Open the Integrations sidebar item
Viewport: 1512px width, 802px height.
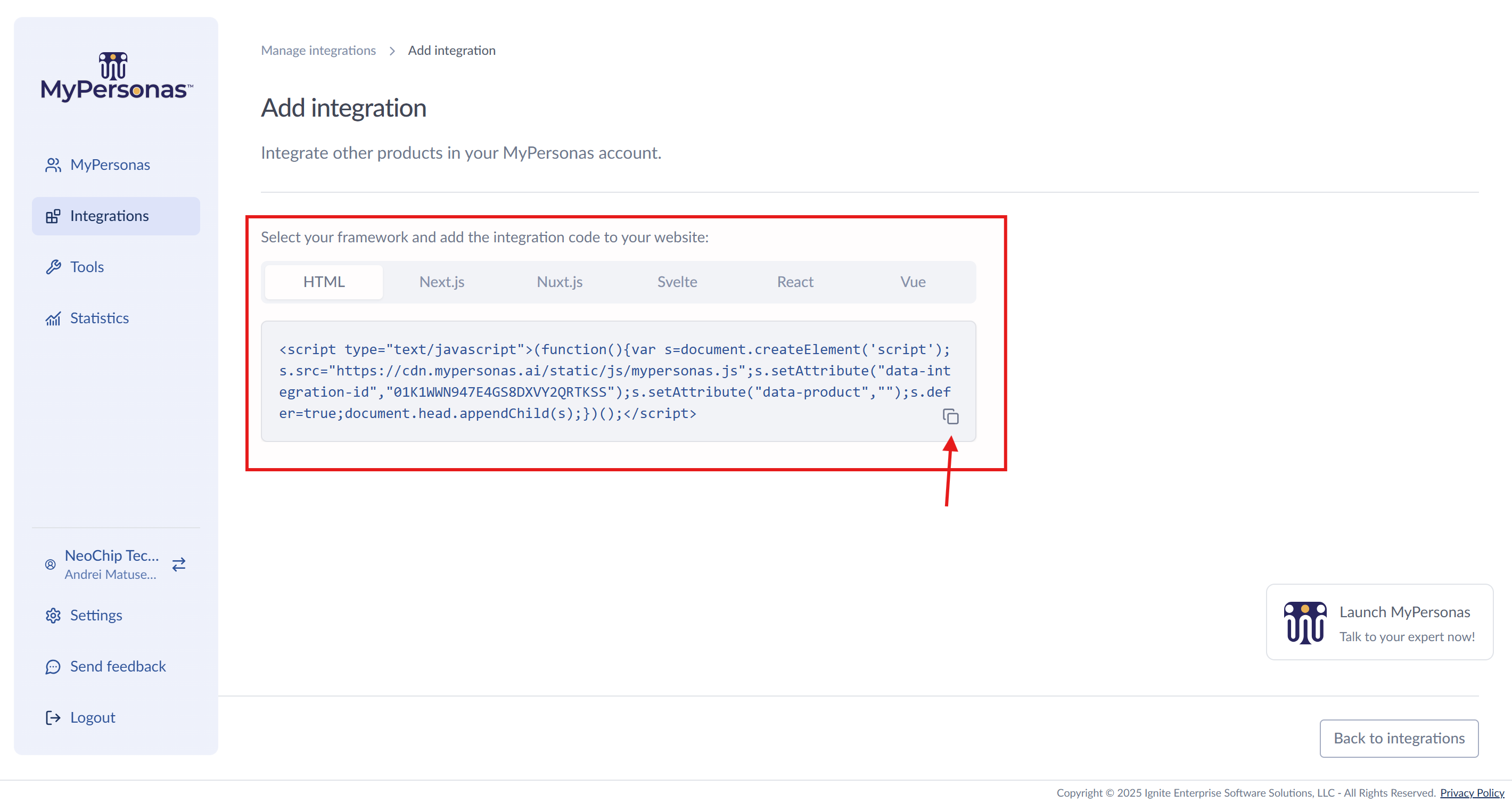tap(116, 216)
